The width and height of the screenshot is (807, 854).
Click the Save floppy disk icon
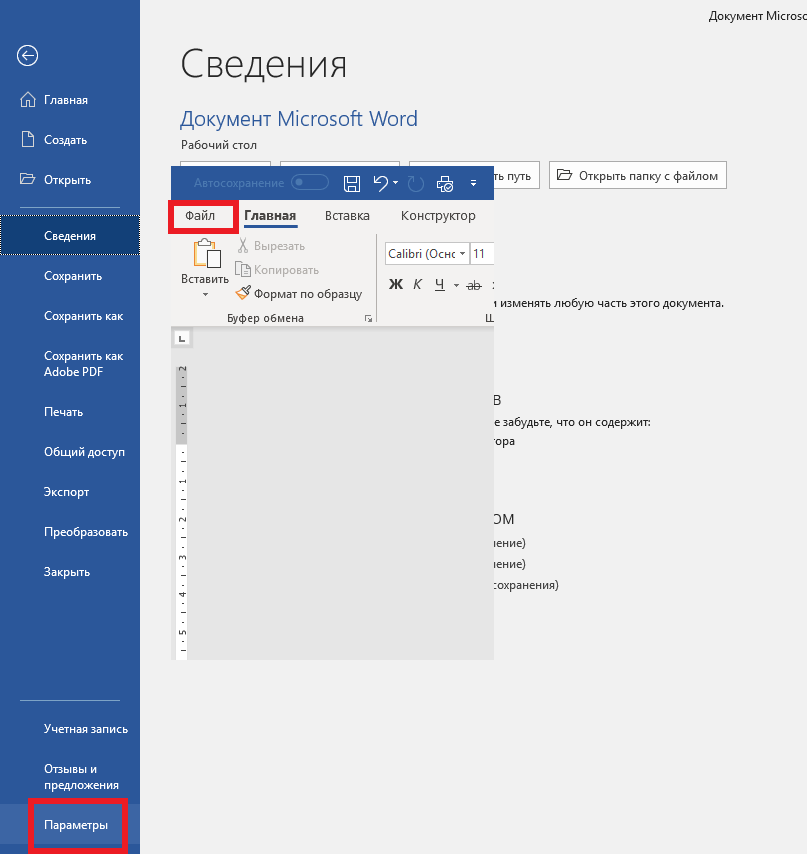352,183
